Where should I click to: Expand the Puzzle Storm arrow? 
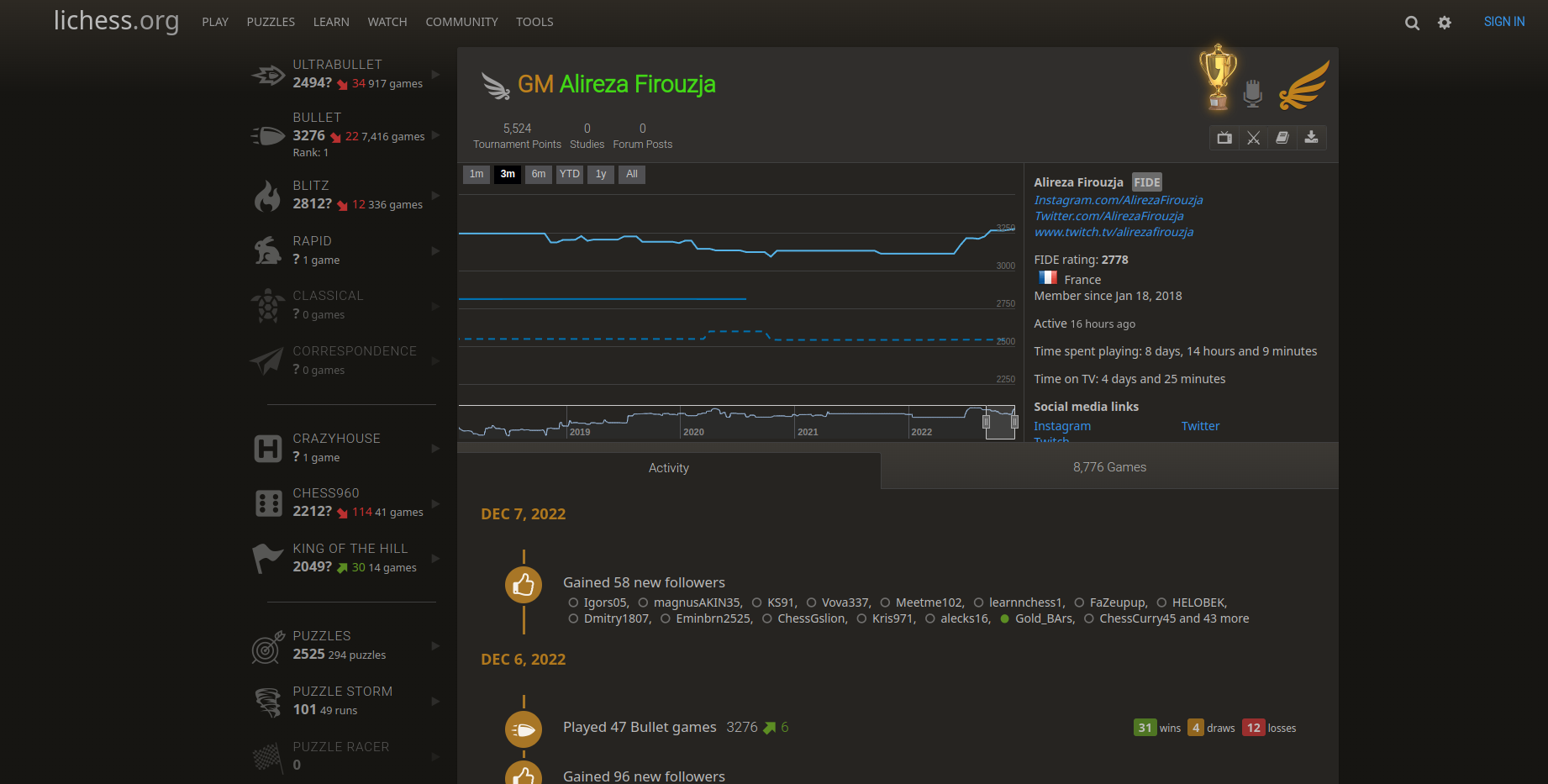pos(435,702)
